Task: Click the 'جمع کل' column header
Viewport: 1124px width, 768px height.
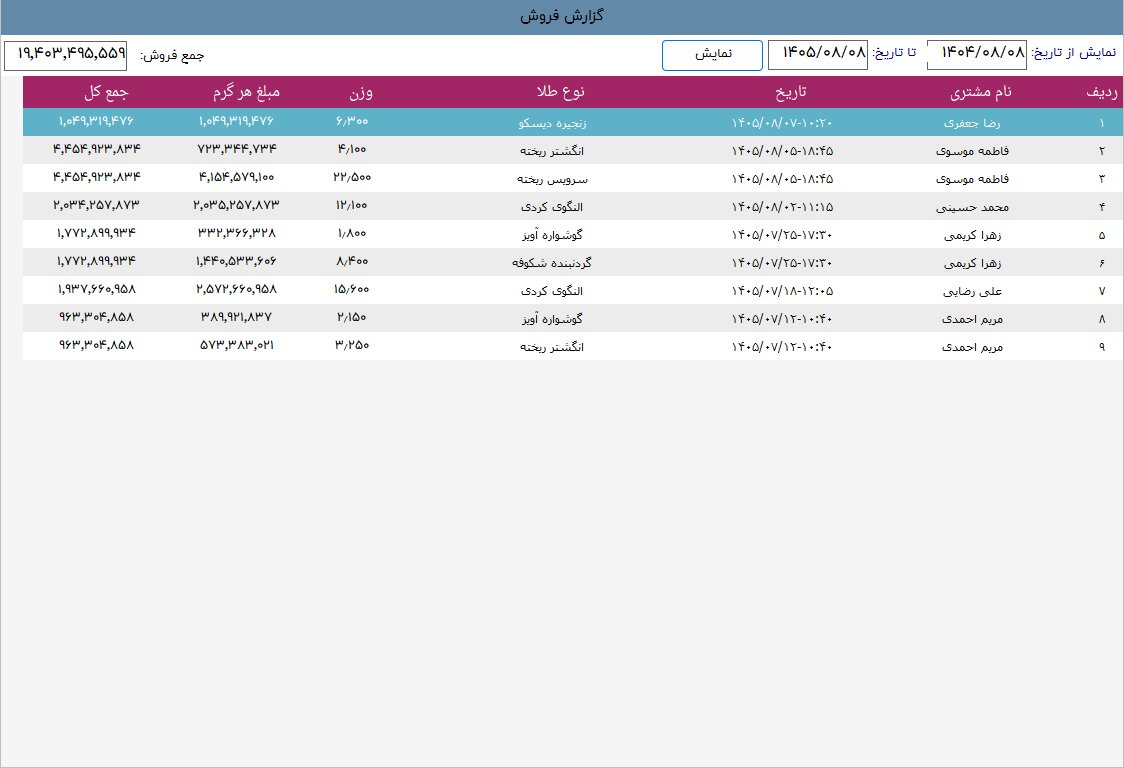Action: 106,92
